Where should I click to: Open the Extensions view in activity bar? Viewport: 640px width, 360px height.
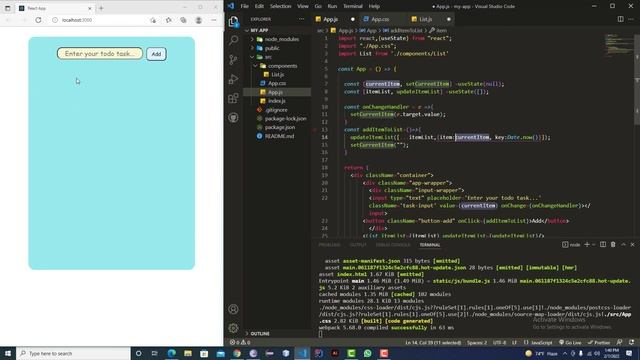[233, 98]
